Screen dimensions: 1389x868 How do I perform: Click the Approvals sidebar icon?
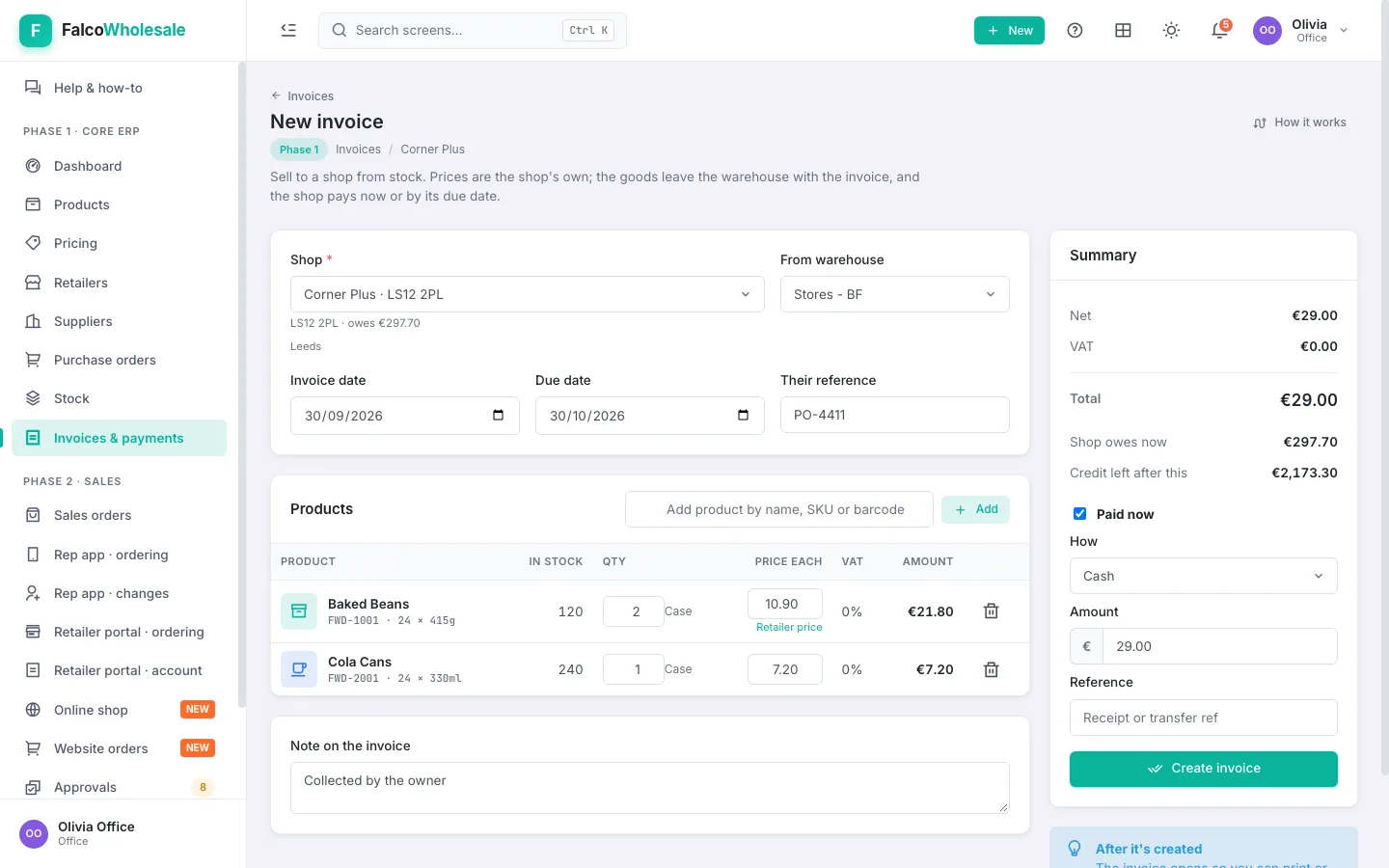click(33, 787)
